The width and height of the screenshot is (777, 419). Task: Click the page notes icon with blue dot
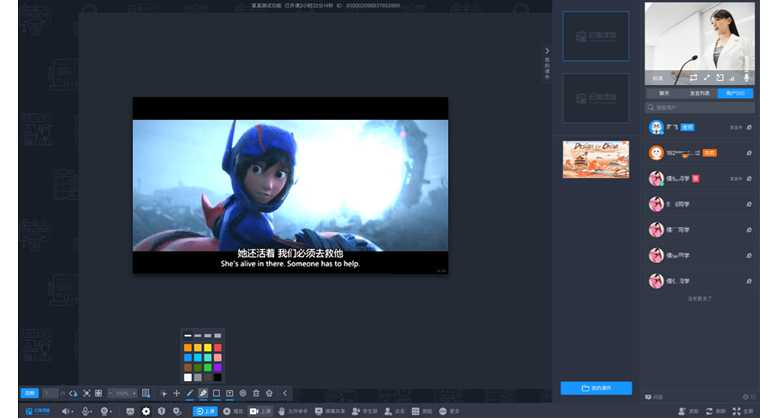click(146, 393)
